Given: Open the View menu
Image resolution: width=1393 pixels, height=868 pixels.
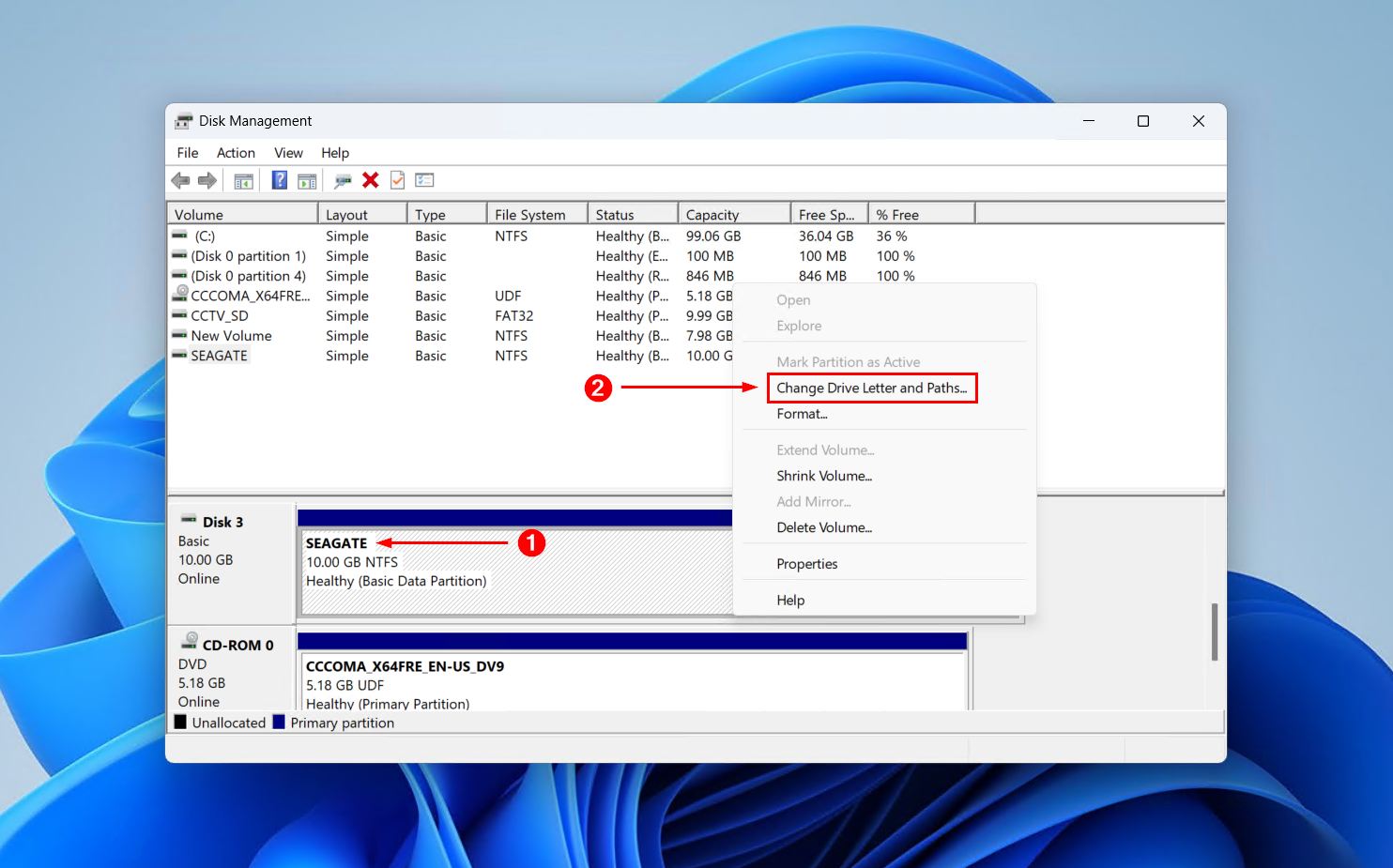Looking at the screenshot, I should (288, 153).
